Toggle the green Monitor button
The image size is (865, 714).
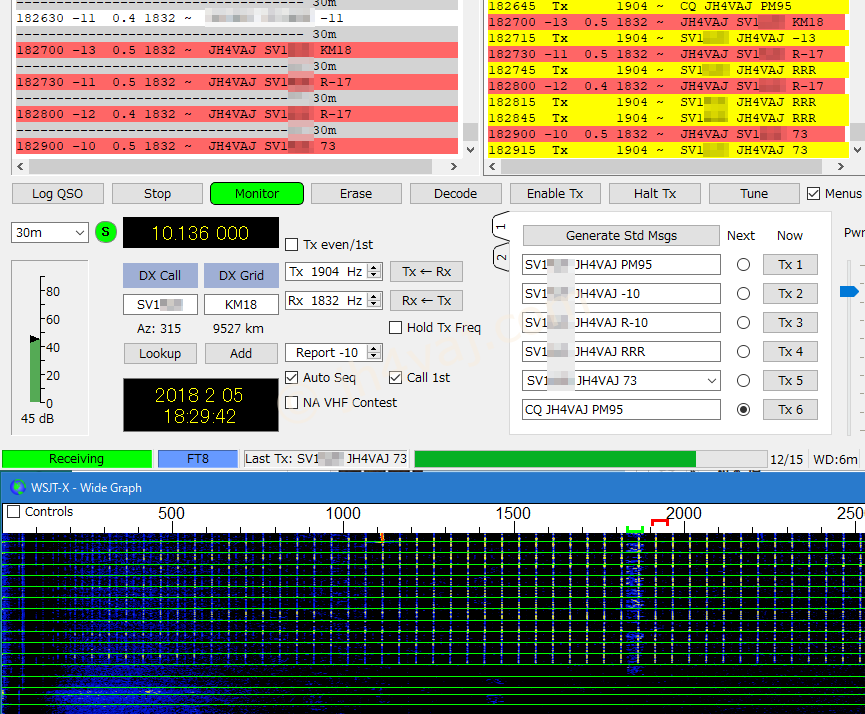[x=257, y=194]
